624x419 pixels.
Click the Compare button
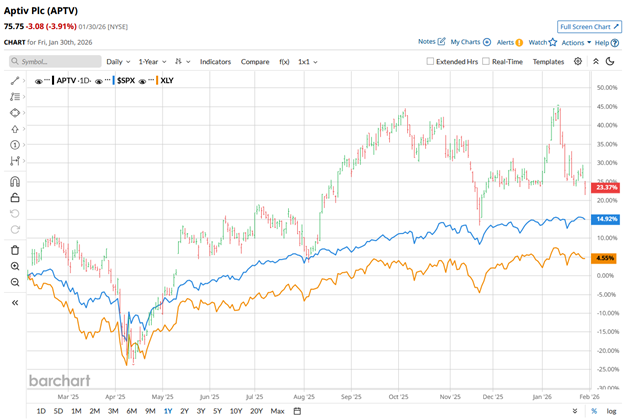pos(255,62)
